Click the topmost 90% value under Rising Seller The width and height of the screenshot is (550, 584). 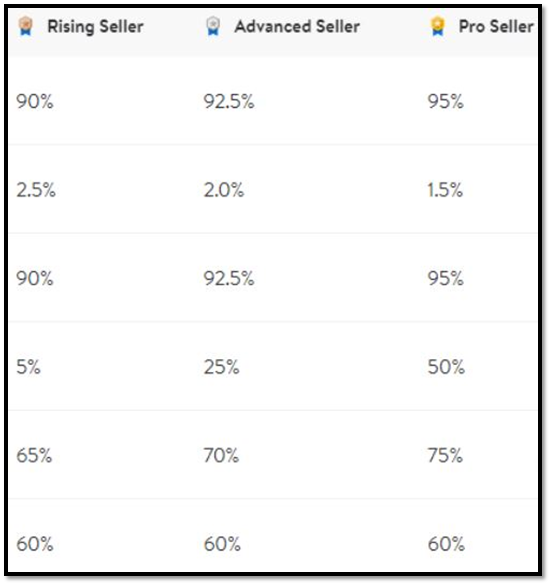click(35, 101)
